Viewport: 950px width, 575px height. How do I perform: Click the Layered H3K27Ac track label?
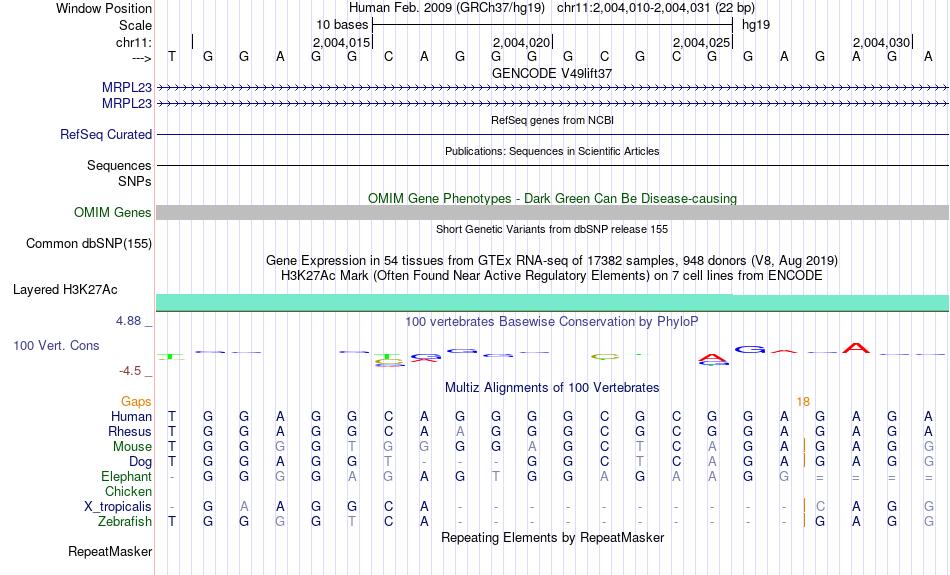tap(65, 290)
